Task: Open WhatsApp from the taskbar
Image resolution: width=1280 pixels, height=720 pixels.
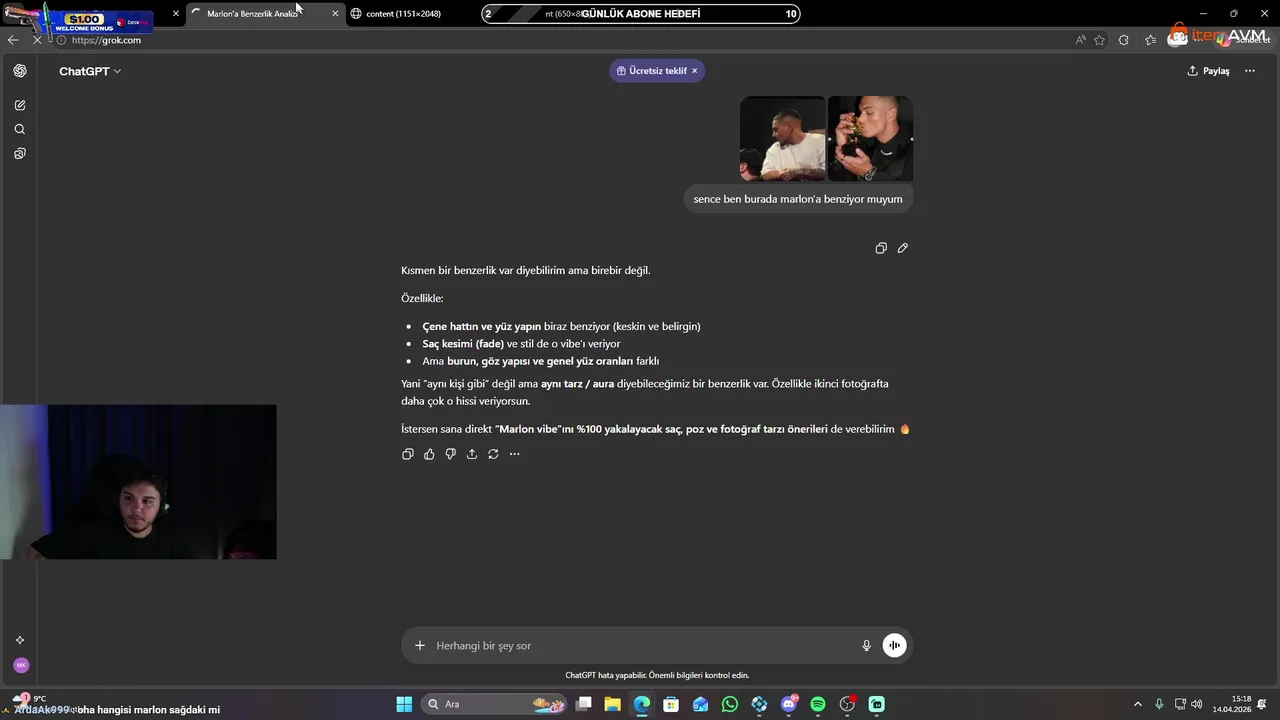Action: [x=730, y=704]
